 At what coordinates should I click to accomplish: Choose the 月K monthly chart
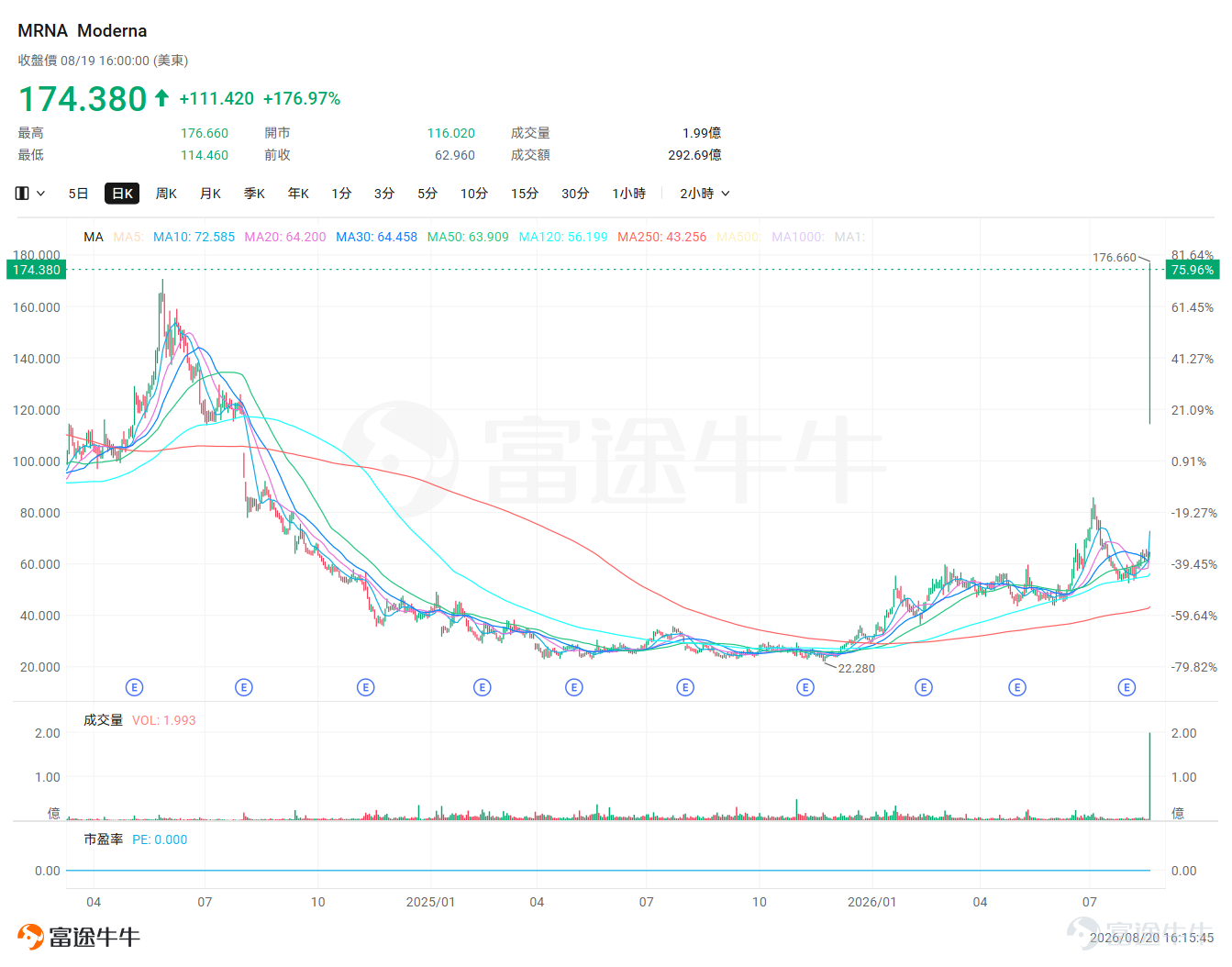(x=210, y=194)
